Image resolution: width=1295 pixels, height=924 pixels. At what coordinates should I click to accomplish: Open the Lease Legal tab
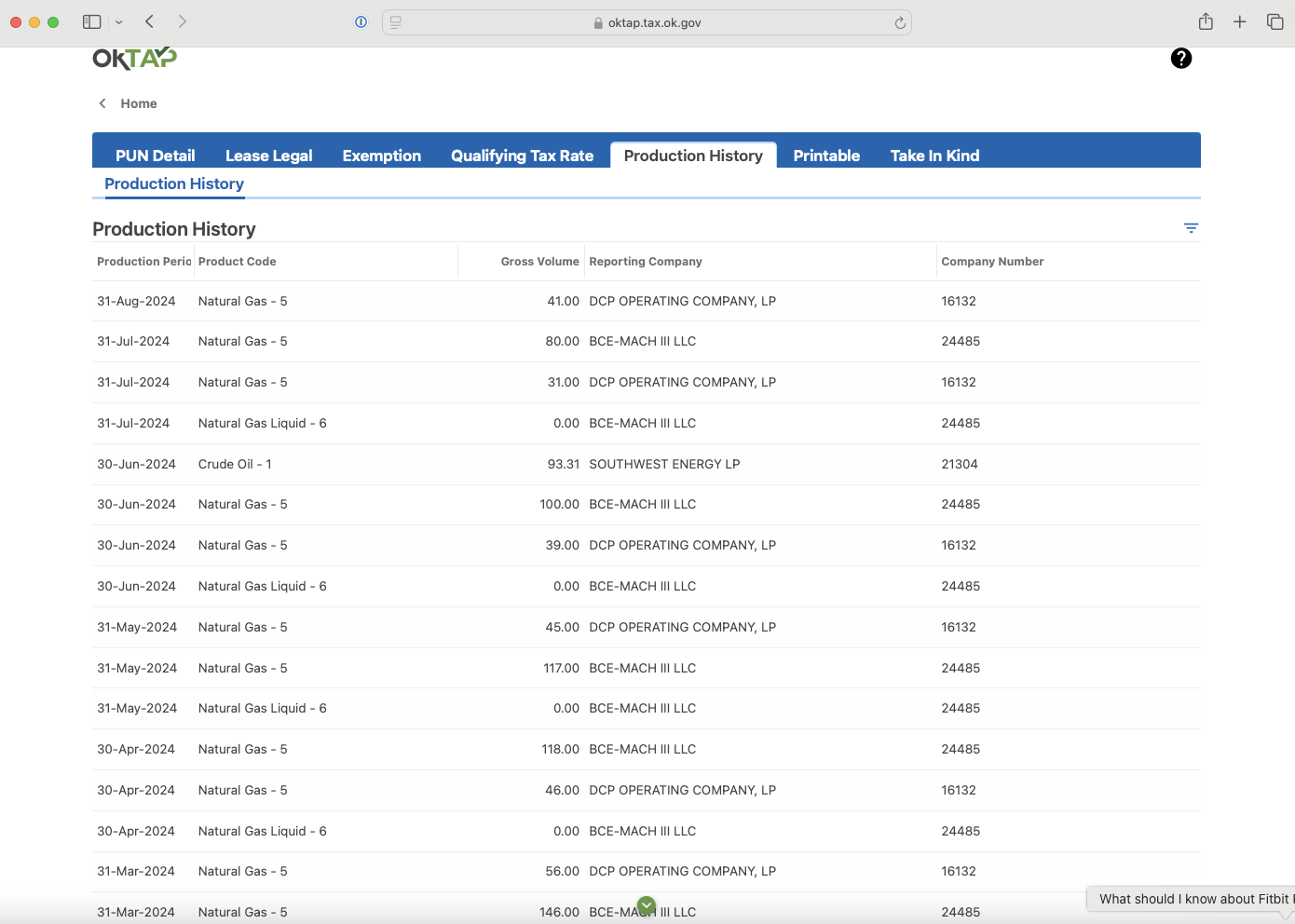tap(268, 156)
